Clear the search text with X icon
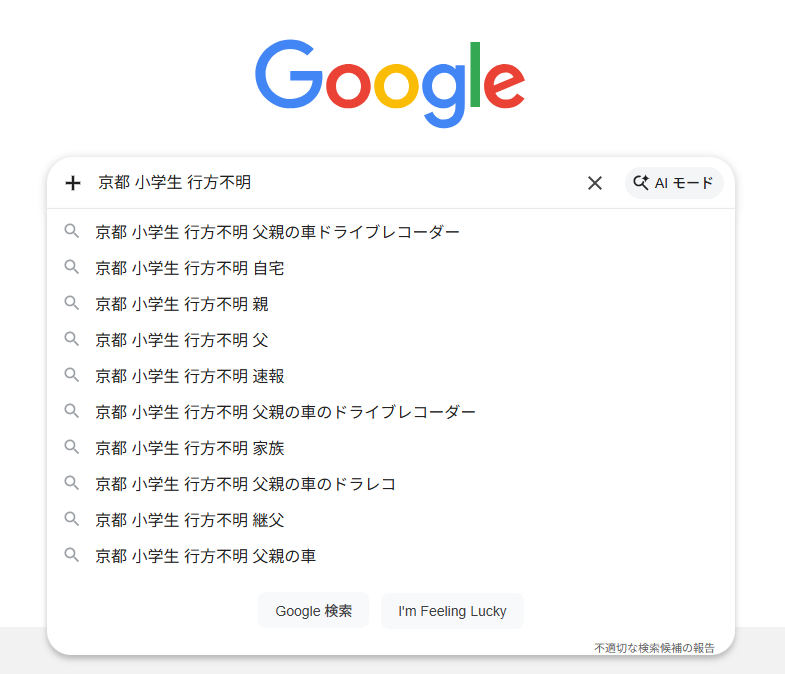Image resolution: width=785 pixels, height=674 pixels. click(x=595, y=183)
